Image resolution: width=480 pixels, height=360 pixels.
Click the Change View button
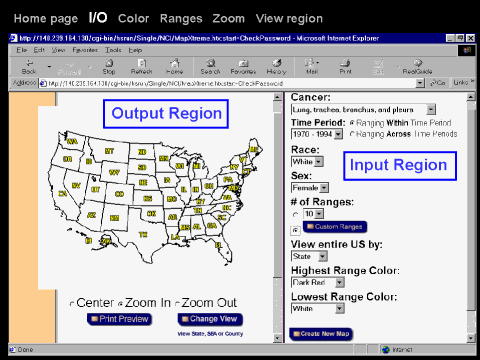point(210,319)
